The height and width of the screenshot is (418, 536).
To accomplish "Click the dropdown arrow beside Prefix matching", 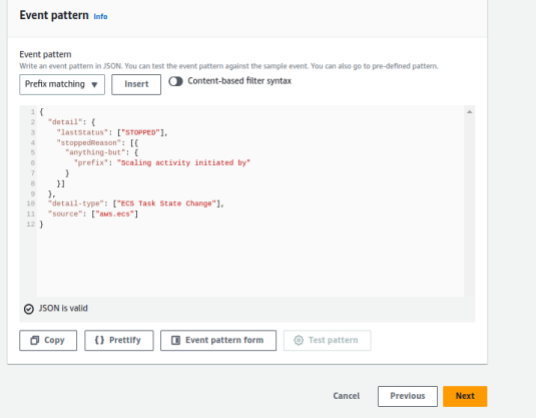I will point(95,85).
